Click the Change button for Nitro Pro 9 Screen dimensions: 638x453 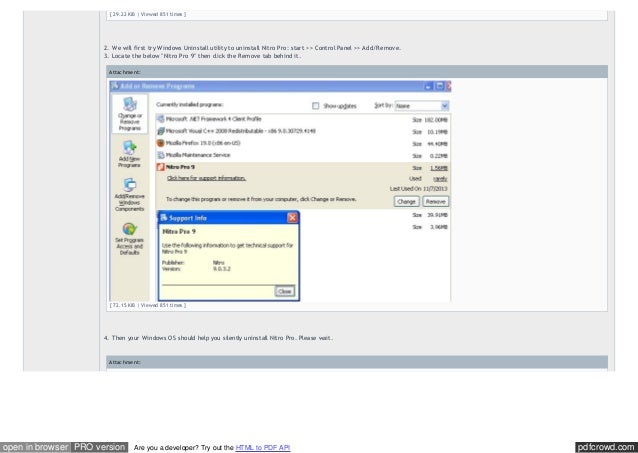406,201
